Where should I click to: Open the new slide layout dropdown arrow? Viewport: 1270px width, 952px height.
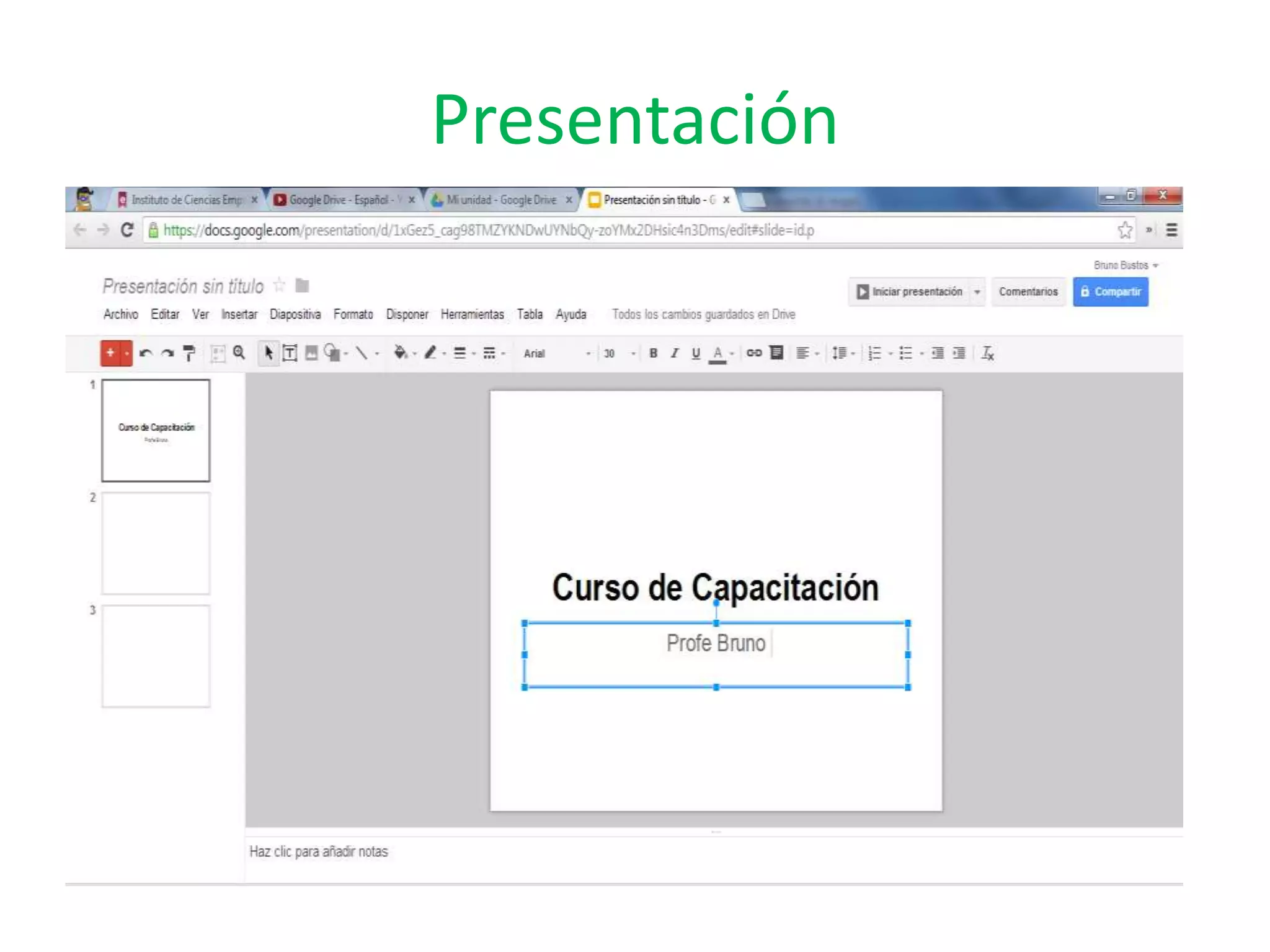[127, 353]
